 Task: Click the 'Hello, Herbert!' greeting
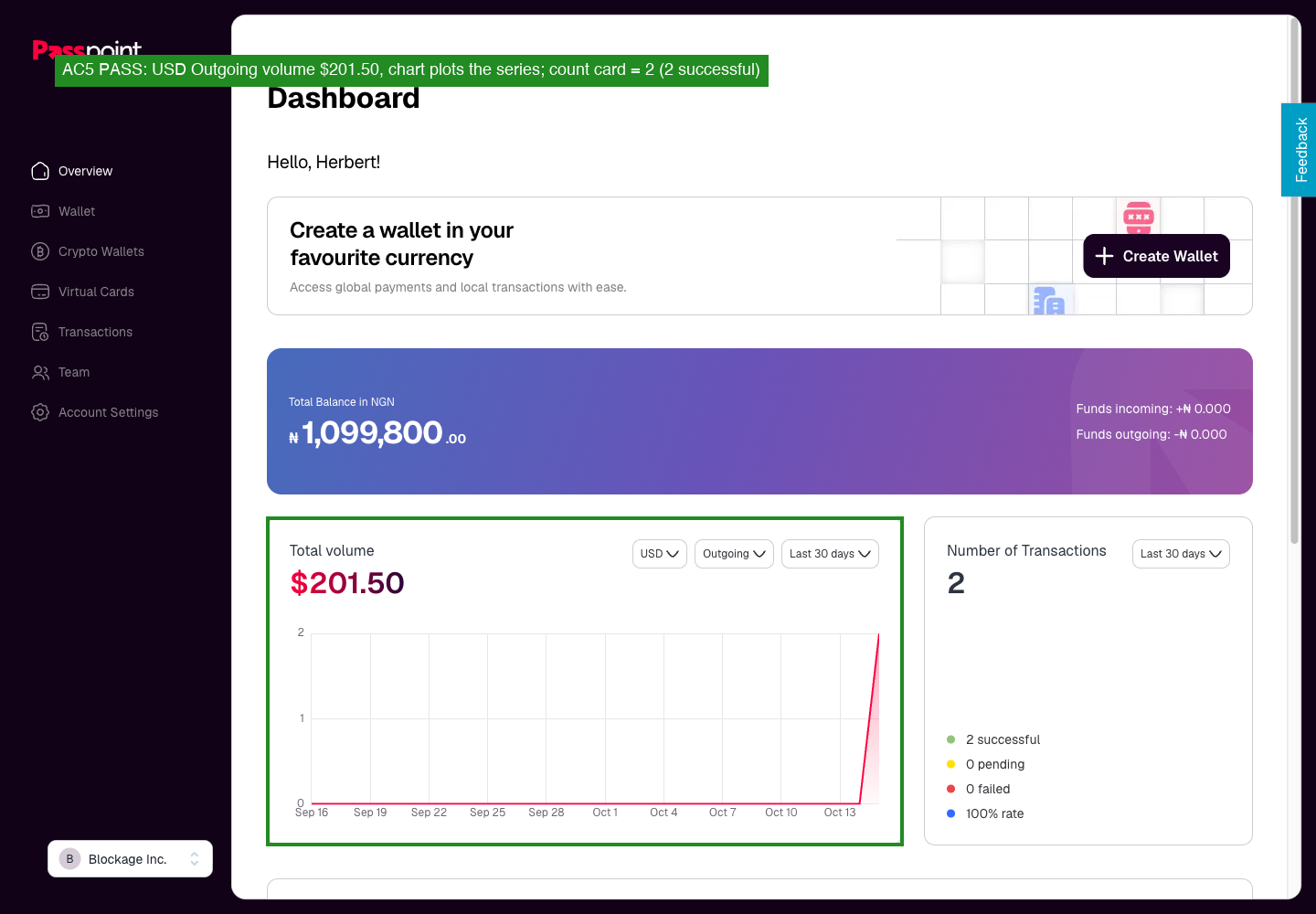(x=324, y=162)
